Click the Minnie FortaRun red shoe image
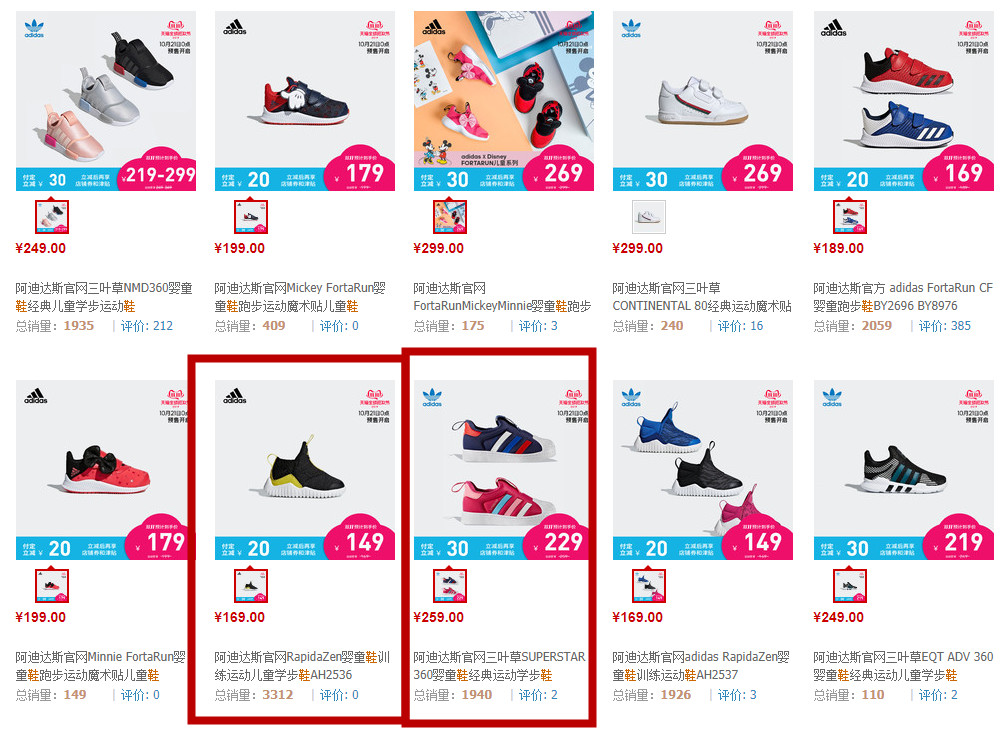Image resolution: width=1008 pixels, height=731 pixels. click(x=105, y=470)
